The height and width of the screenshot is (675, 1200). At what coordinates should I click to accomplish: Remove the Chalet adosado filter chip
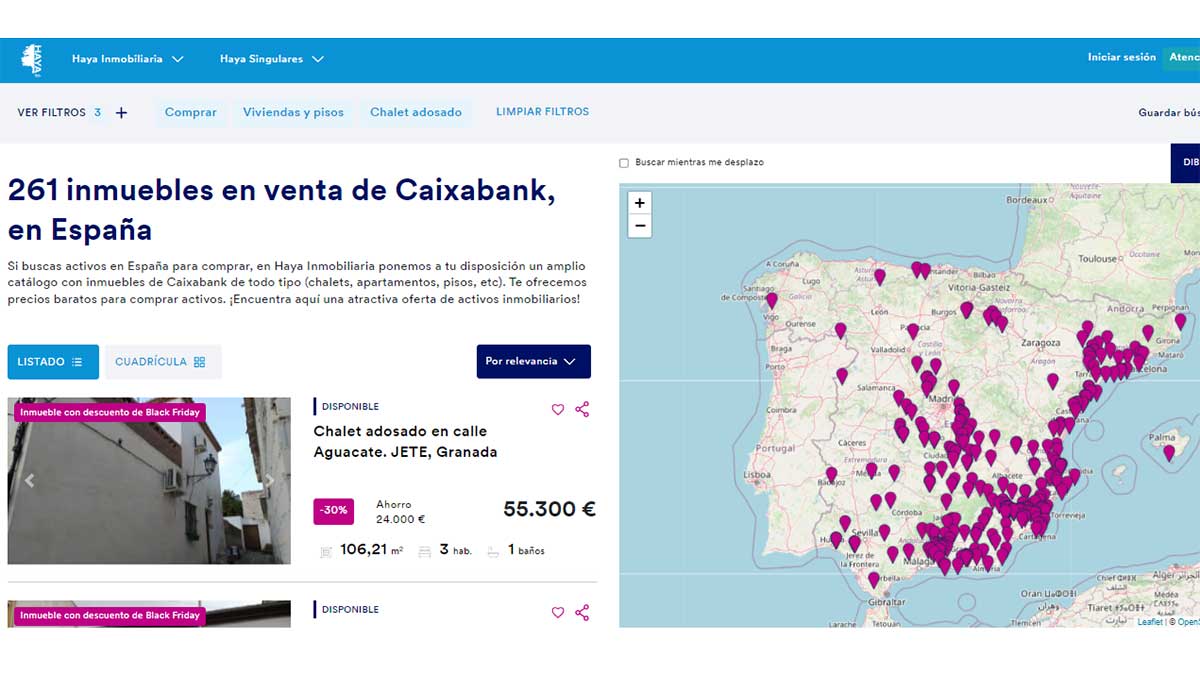[415, 113]
